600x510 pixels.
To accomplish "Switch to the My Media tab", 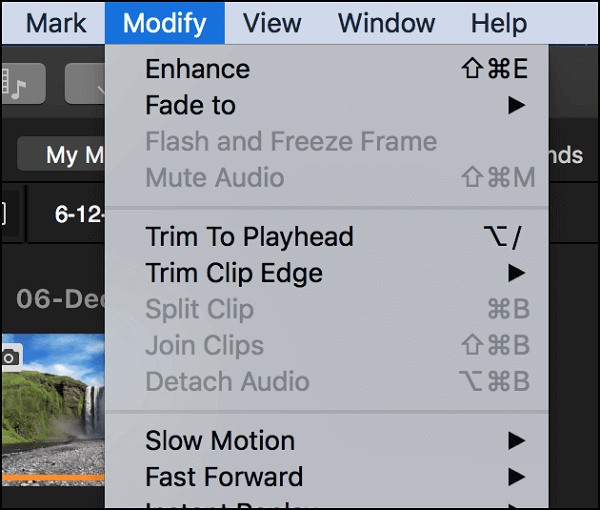I will coord(75,155).
